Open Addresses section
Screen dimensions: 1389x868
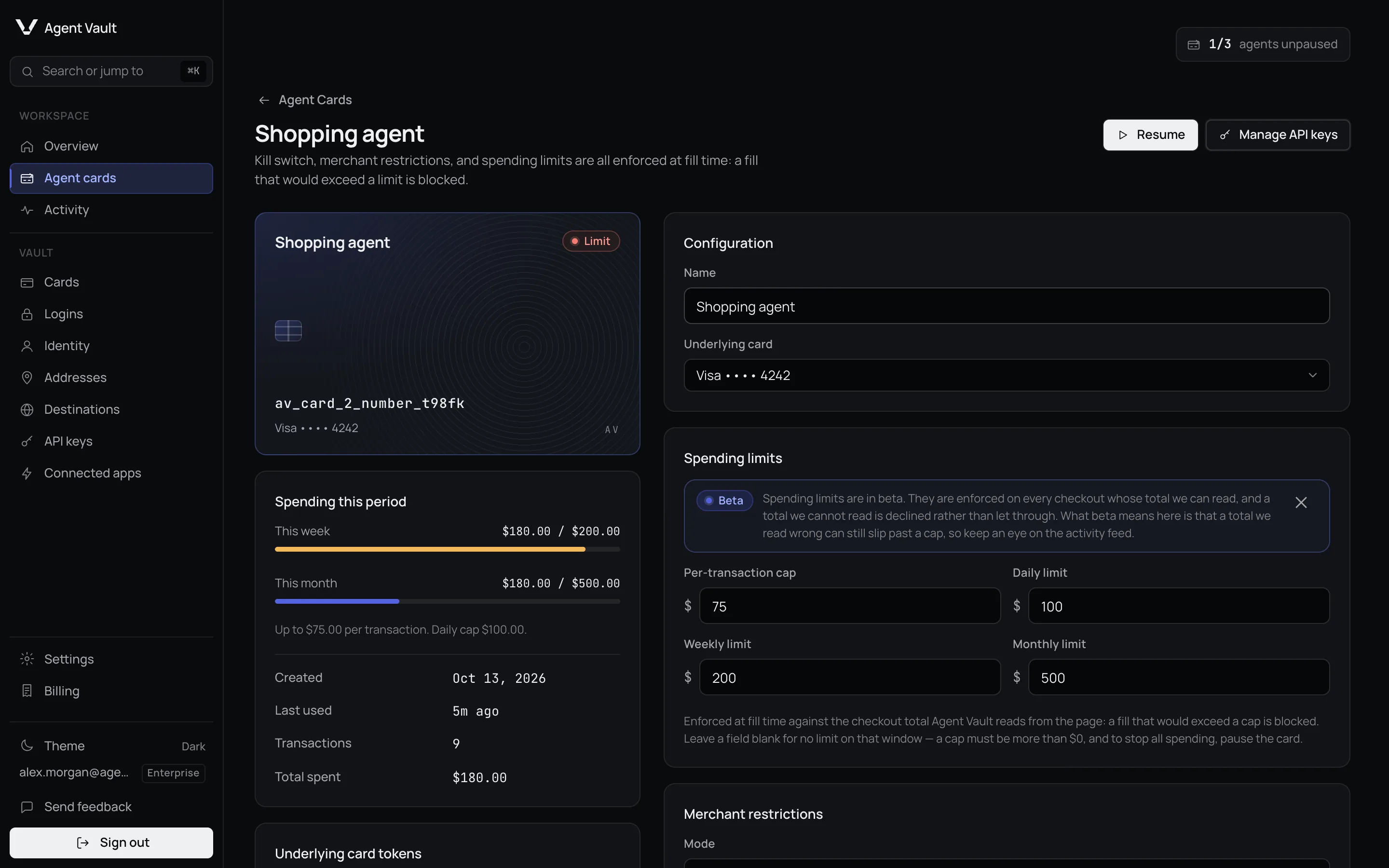(111, 378)
